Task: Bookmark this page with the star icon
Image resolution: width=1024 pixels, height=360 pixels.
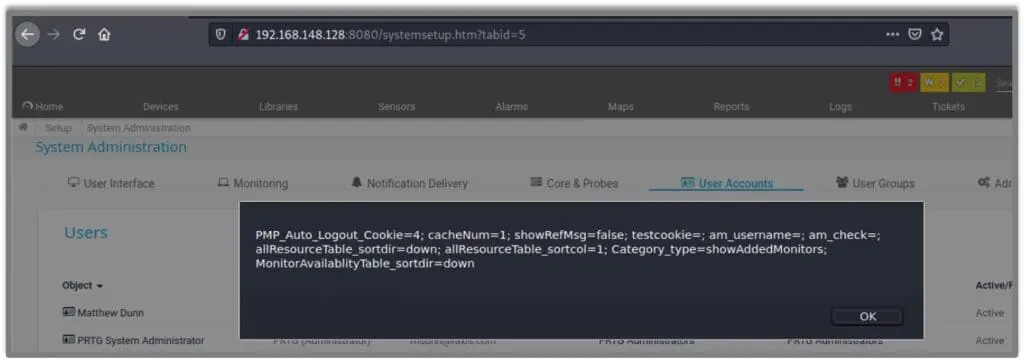Action: [936, 35]
